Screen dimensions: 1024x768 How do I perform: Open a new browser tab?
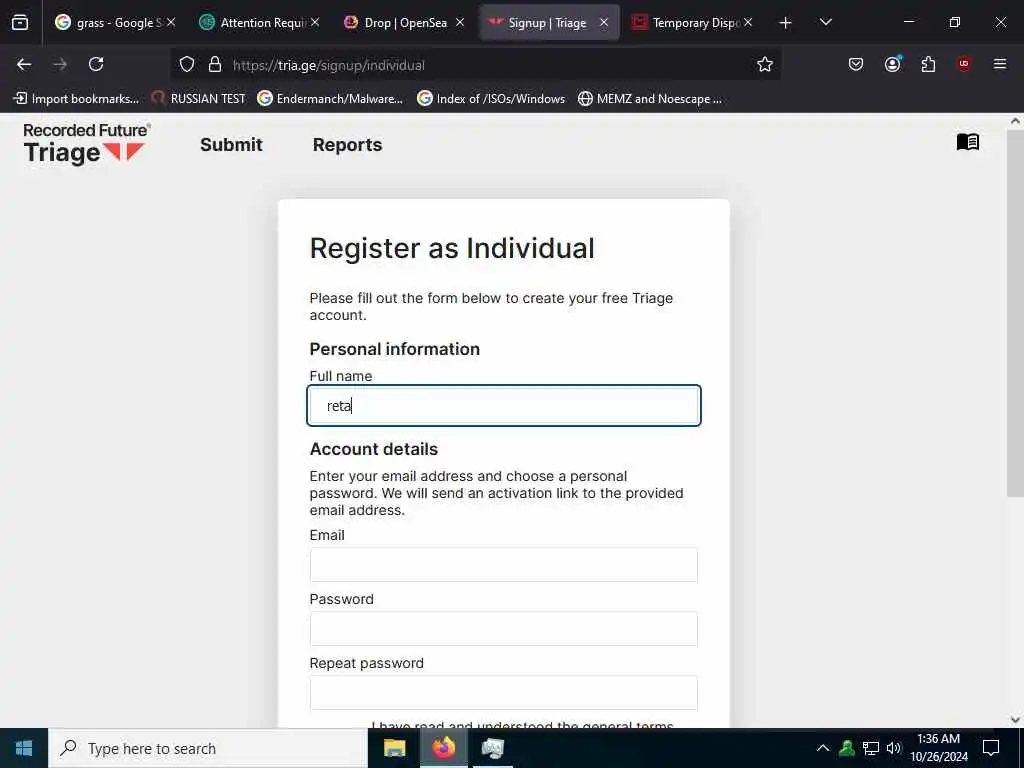(786, 23)
